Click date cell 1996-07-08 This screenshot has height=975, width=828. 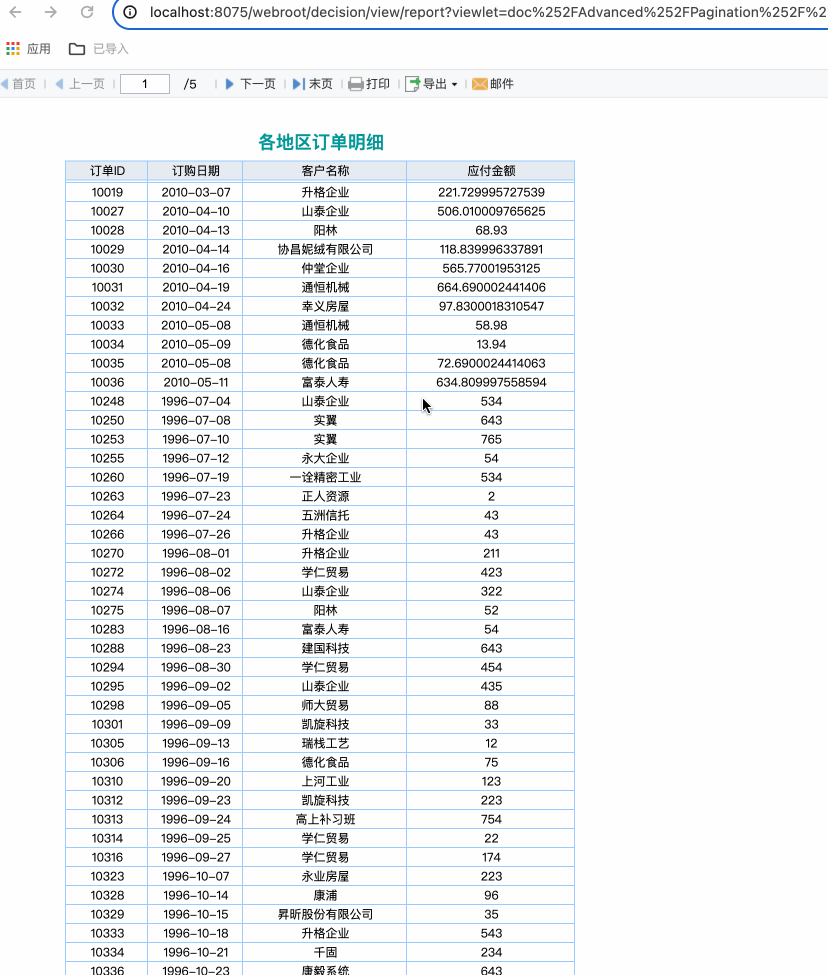pyautogui.click(x=195, y=420)
